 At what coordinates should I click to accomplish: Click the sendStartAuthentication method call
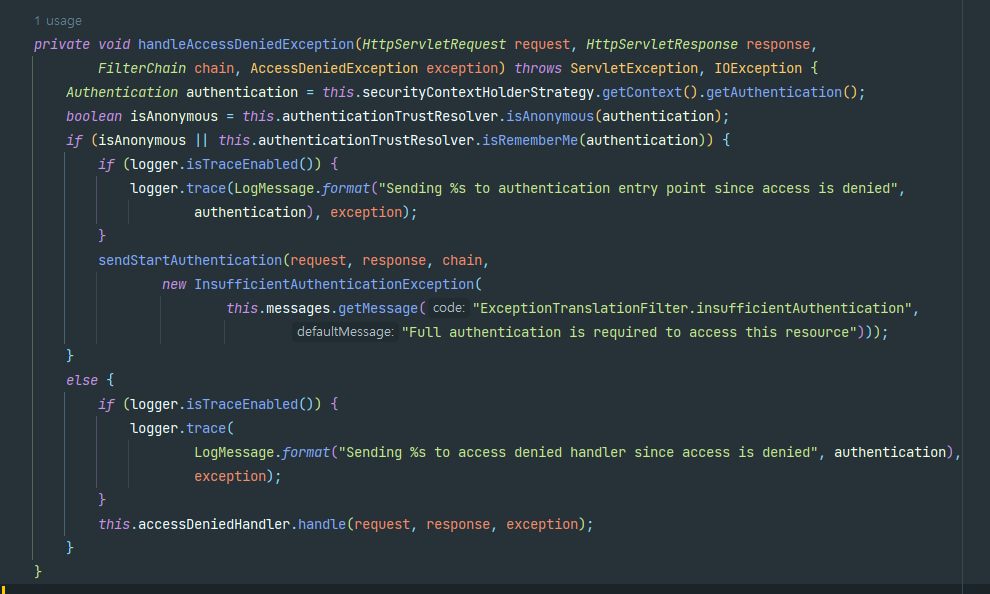[190, 261]
